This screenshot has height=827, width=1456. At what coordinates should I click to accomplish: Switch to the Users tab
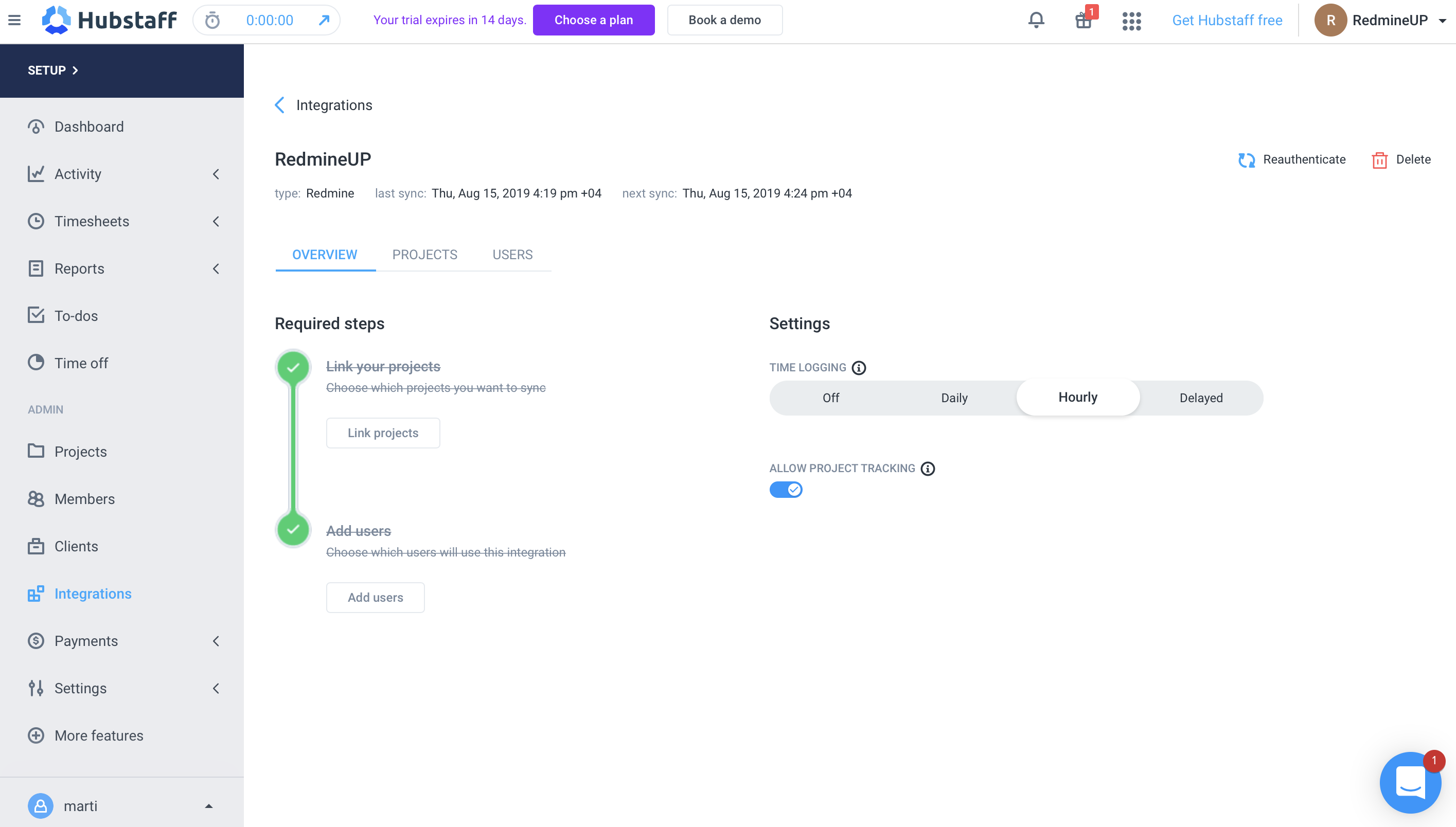pos(512,254)
